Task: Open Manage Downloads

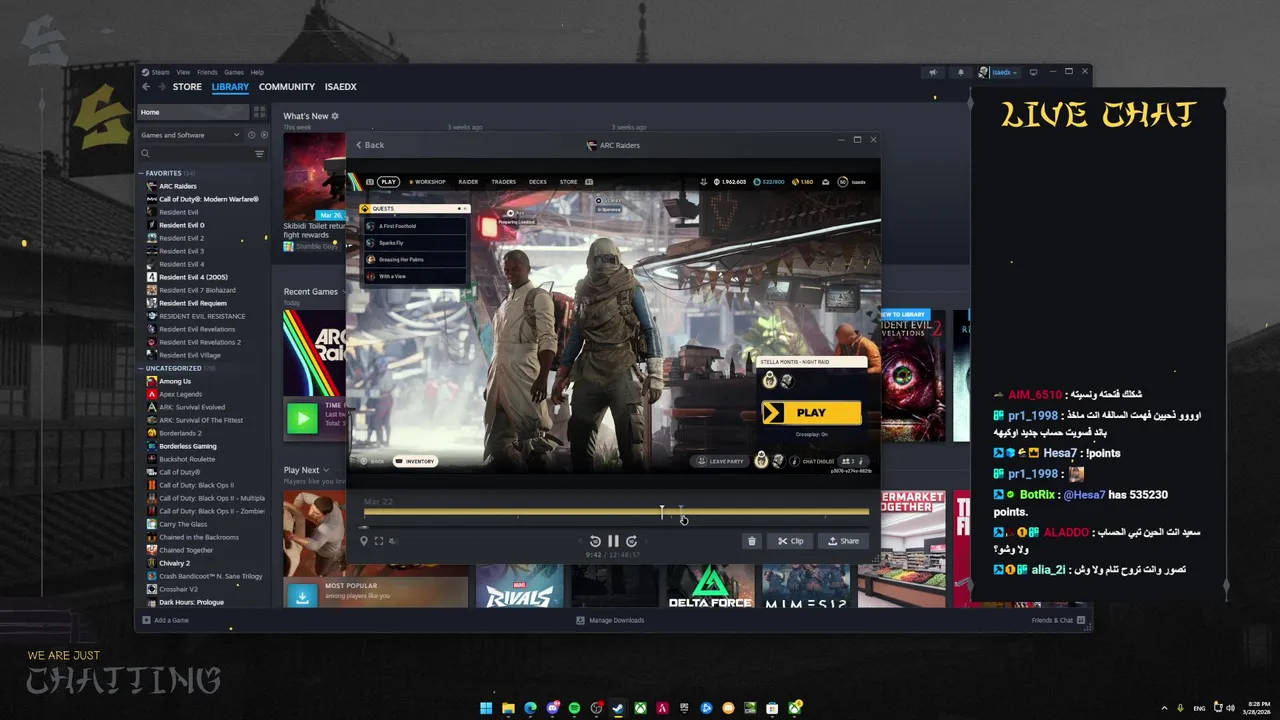Action: (x=610, y=620)
